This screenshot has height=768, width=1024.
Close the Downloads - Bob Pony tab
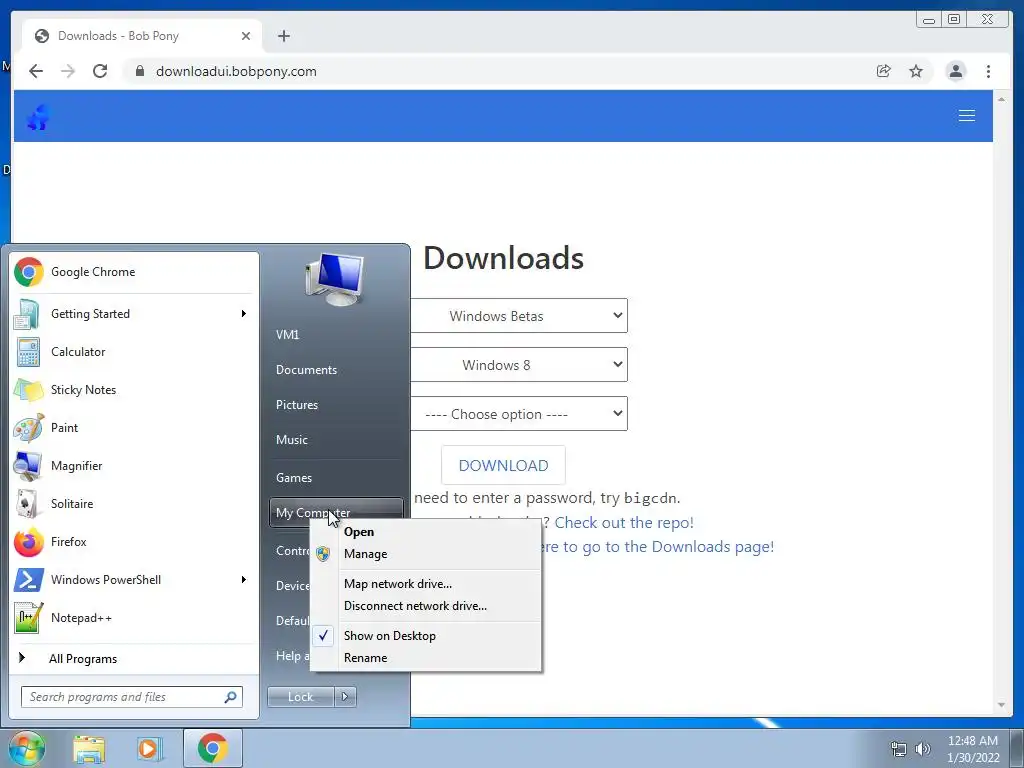[x=246, y=36]
